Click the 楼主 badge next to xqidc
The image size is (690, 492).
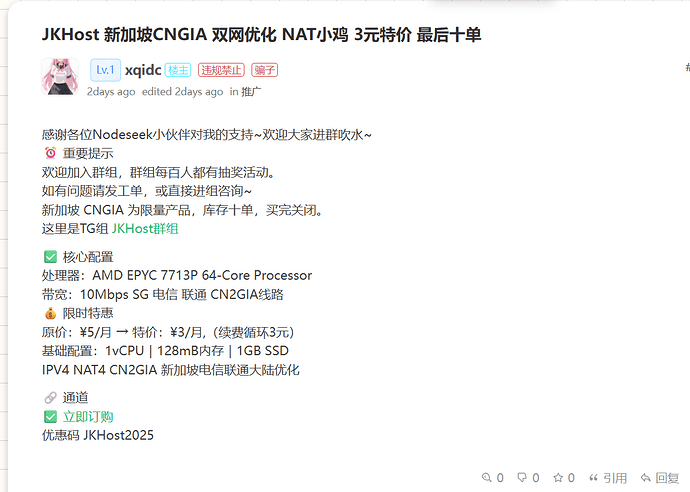[x=178, y=70]
